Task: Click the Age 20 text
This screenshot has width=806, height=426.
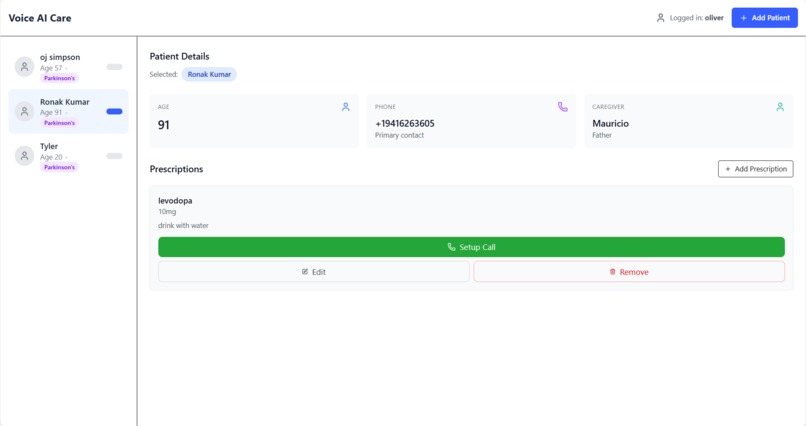Action: [51, 157]
